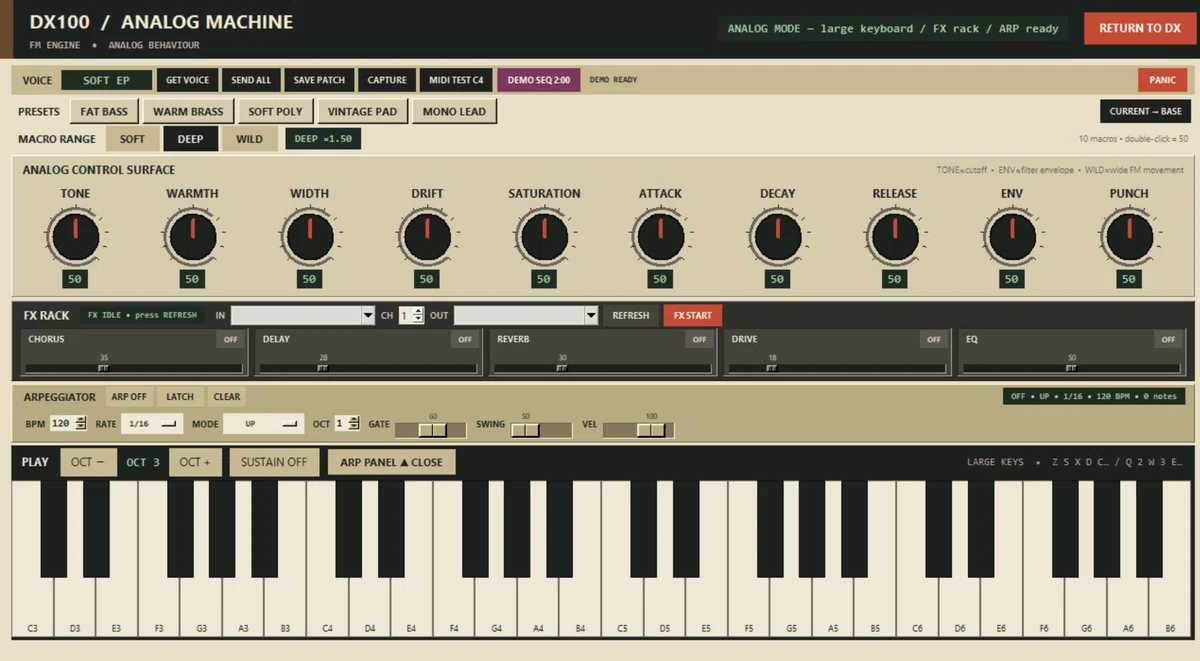Click SAVE PATCH button
Viewport: 1200px width, 661px height.
pyautogui.click(x=319, y=80)
